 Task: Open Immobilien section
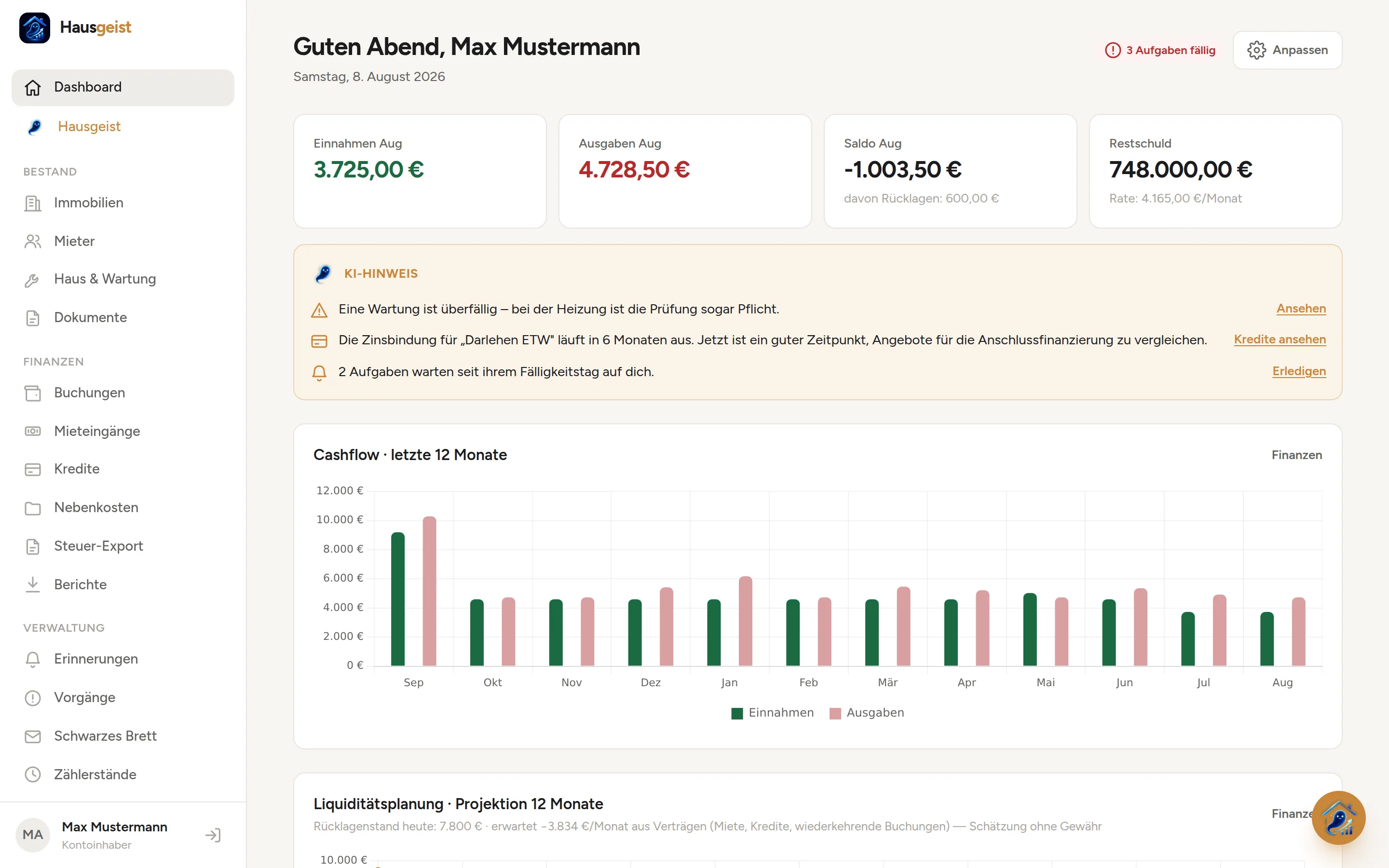[123, 203]
